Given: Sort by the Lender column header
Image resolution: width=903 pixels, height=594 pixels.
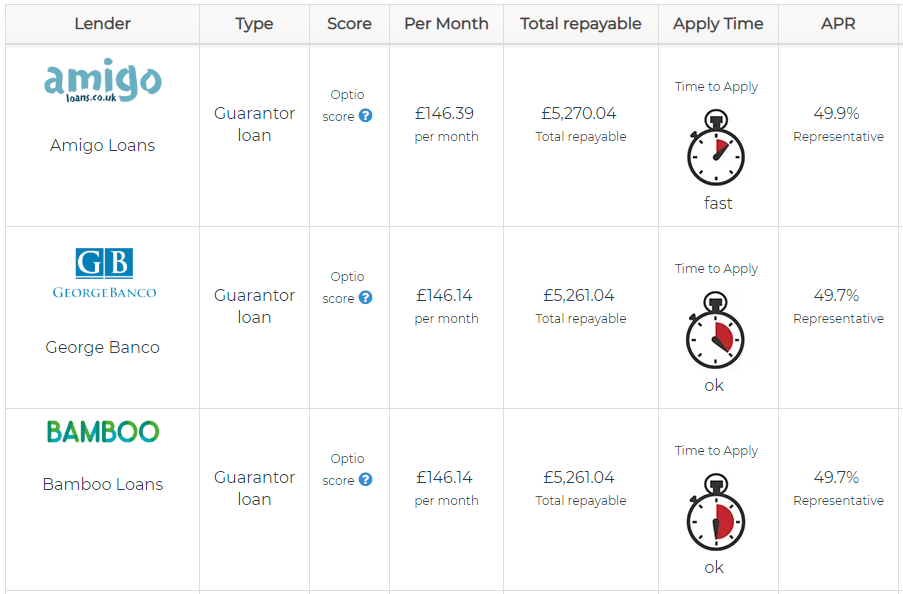Looking at the screenshot, I should [x=103, y=24].
